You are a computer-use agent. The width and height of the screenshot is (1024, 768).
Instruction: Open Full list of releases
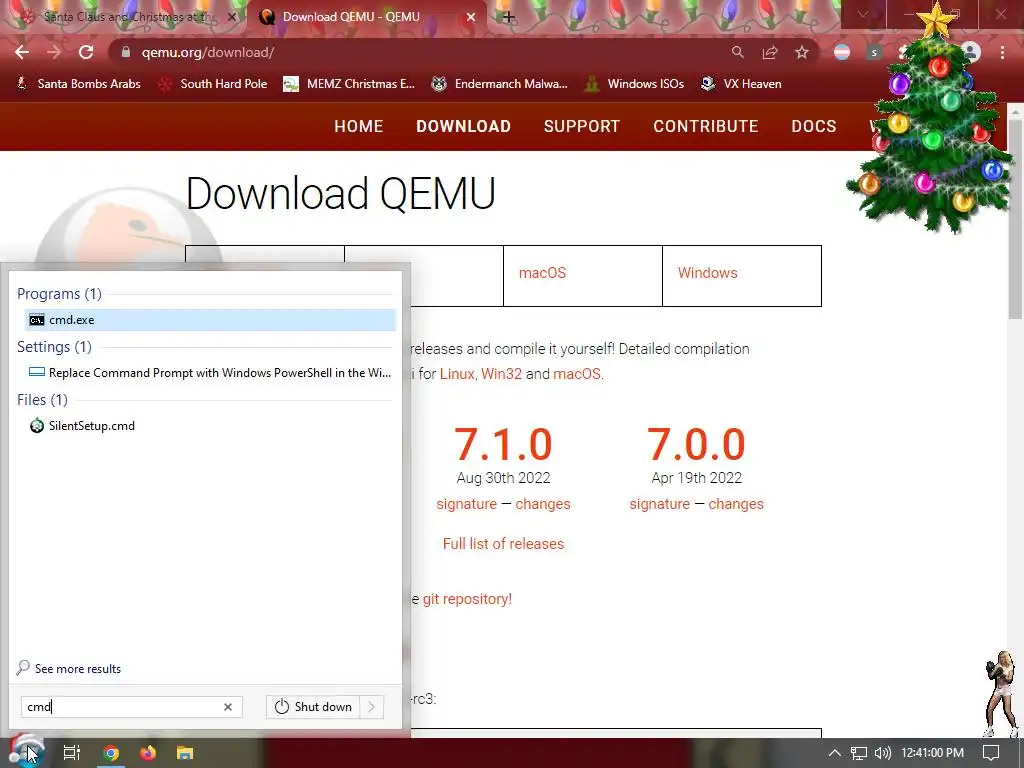click(504, 544)
